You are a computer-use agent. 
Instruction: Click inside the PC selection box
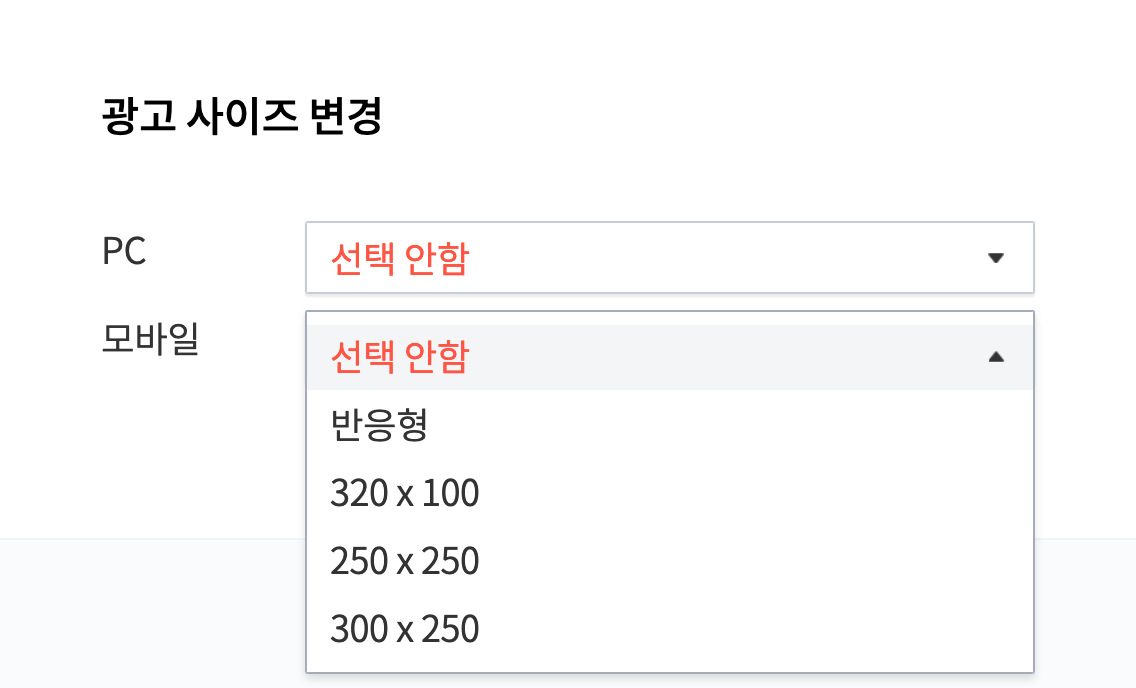(669, 257)
